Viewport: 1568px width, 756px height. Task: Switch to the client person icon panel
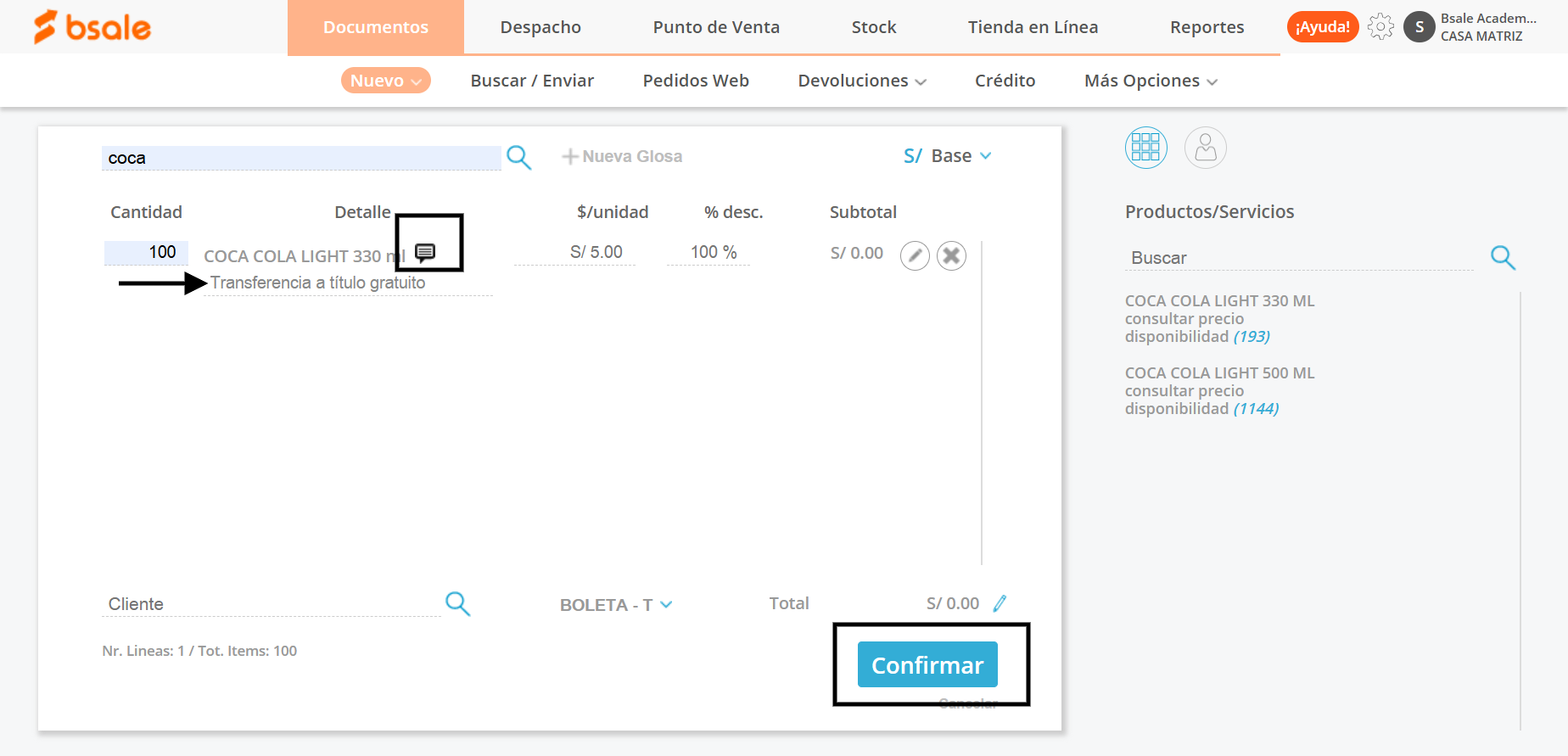coord(1205,148)
